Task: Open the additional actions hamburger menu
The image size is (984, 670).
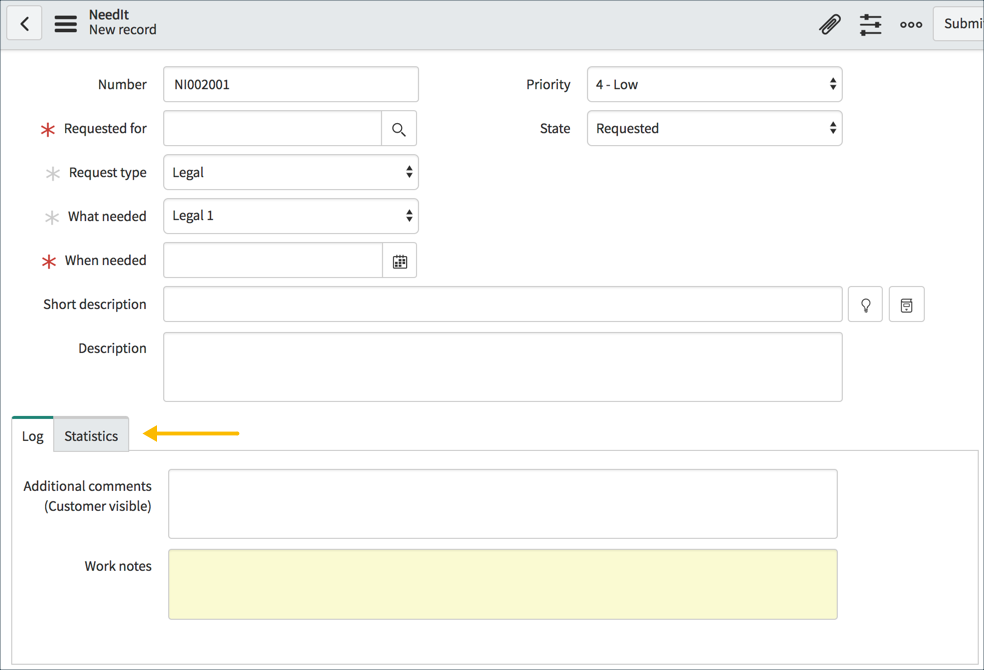Action: (64, 22)
